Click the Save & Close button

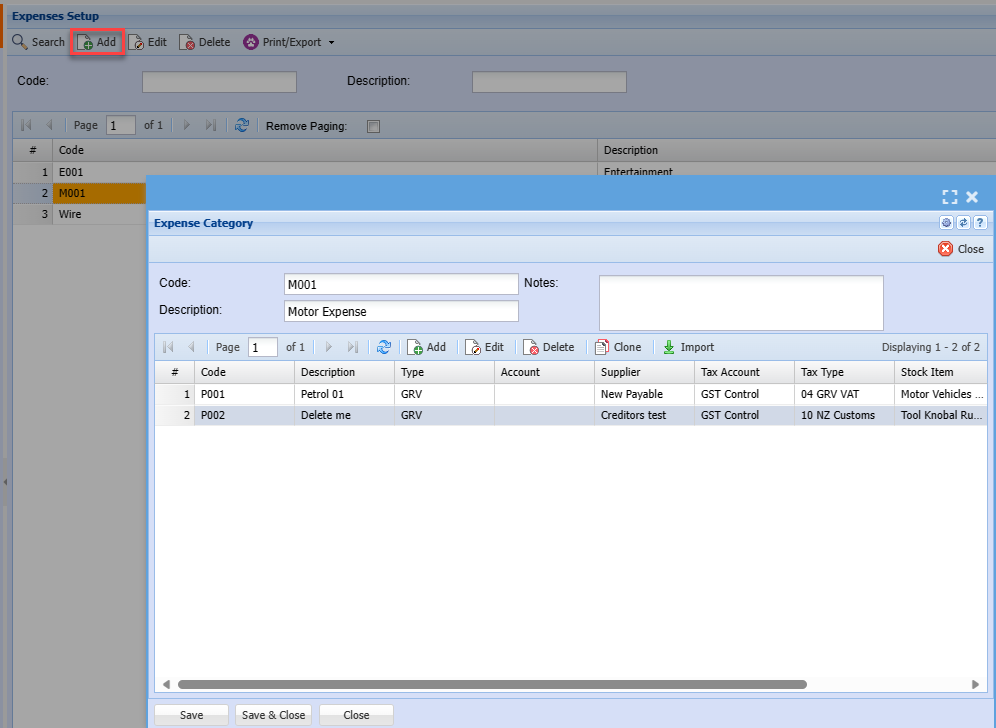click(x=273, y=715)
